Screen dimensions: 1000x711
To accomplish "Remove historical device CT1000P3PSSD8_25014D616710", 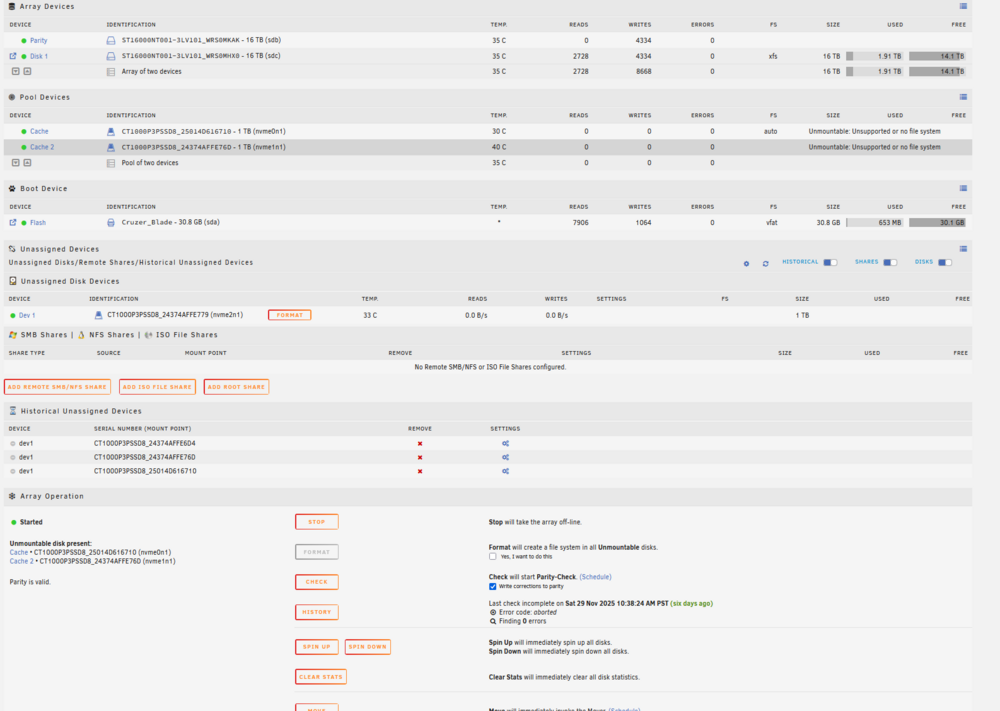I will tap(420, 471).
